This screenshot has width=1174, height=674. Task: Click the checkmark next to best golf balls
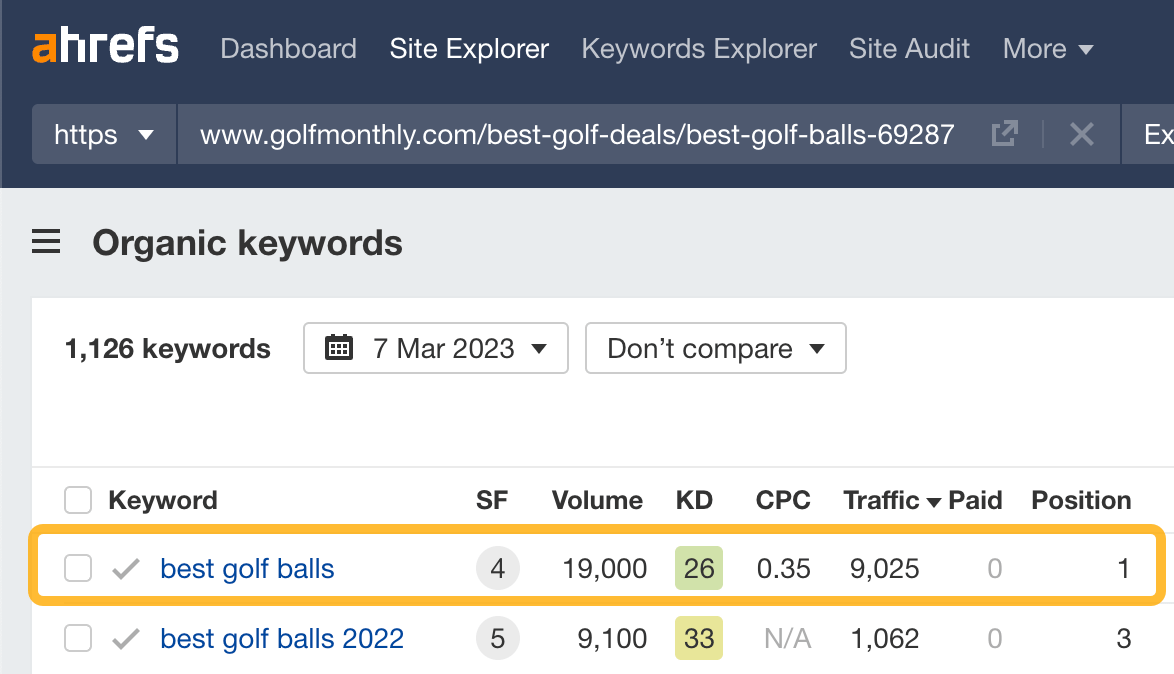pyautogui.click(x=126, y=568)
